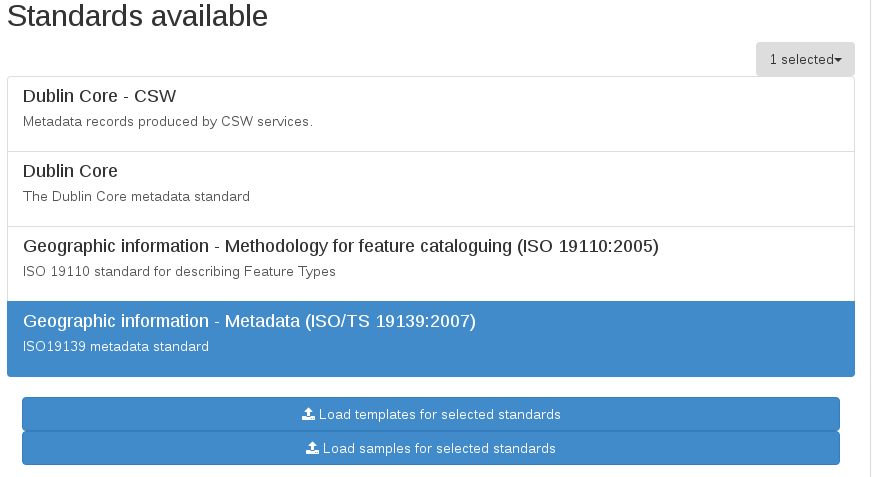Screen dimensions: 876x477
Task: Click 'ISO 19110 standard for describing Feature Types' text
Action: 179,272
